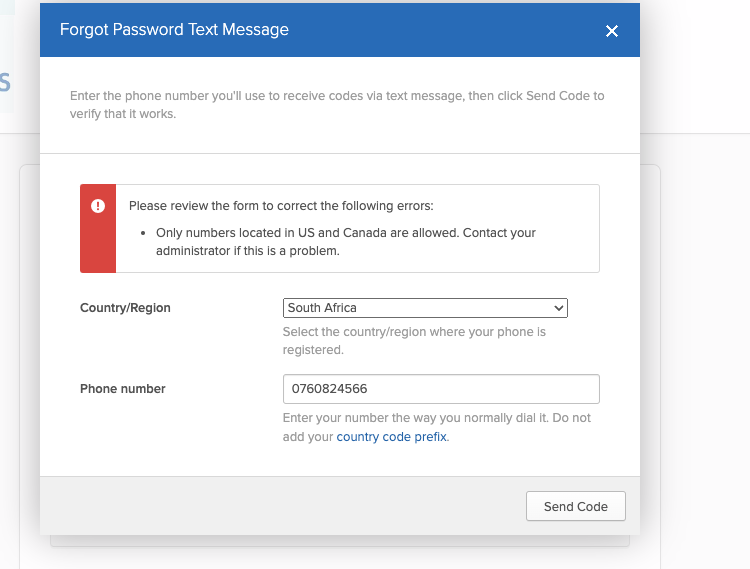Close the Forgot Password dialog
This screenshot has width=750, height=569.
pyautogui.click(x=612, y=31)
